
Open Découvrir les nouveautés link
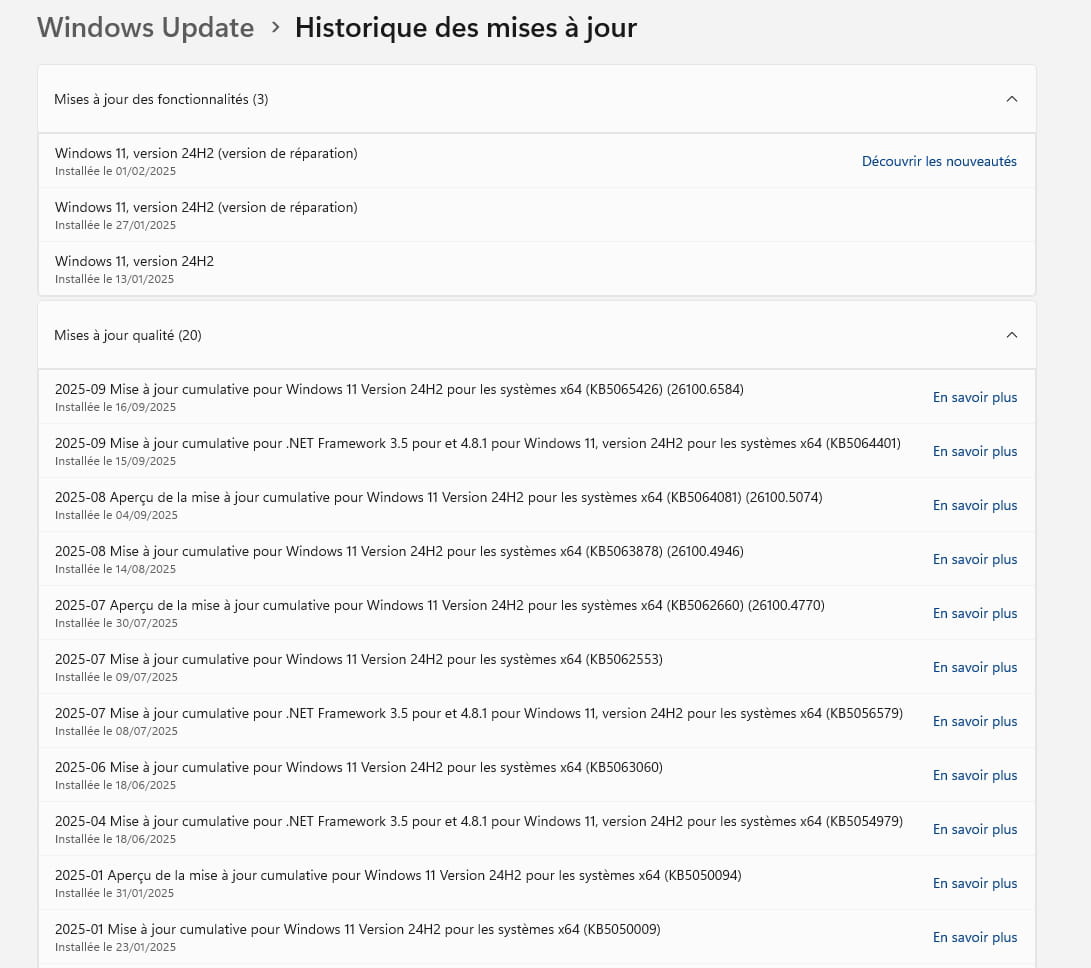(939, 161)
